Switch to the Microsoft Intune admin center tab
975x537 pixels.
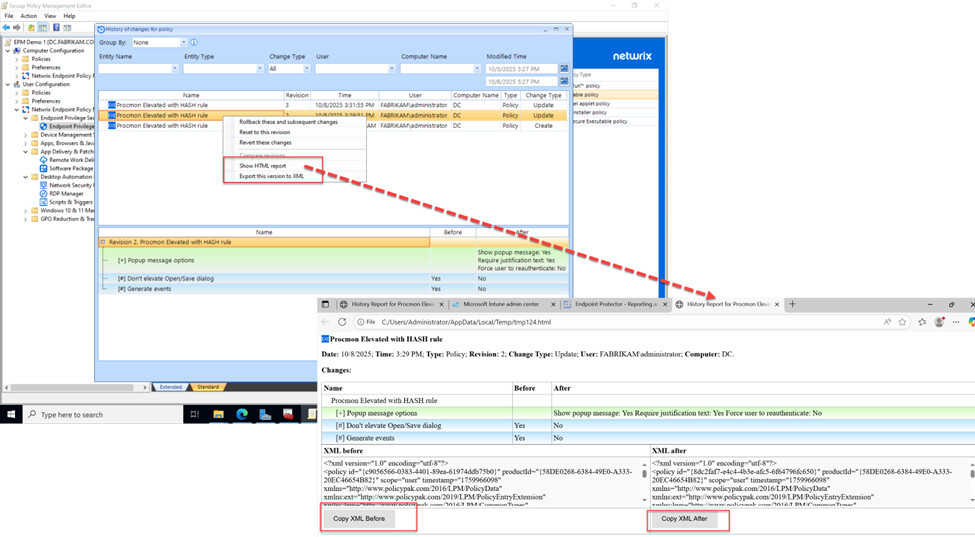[x=502, y=304]
